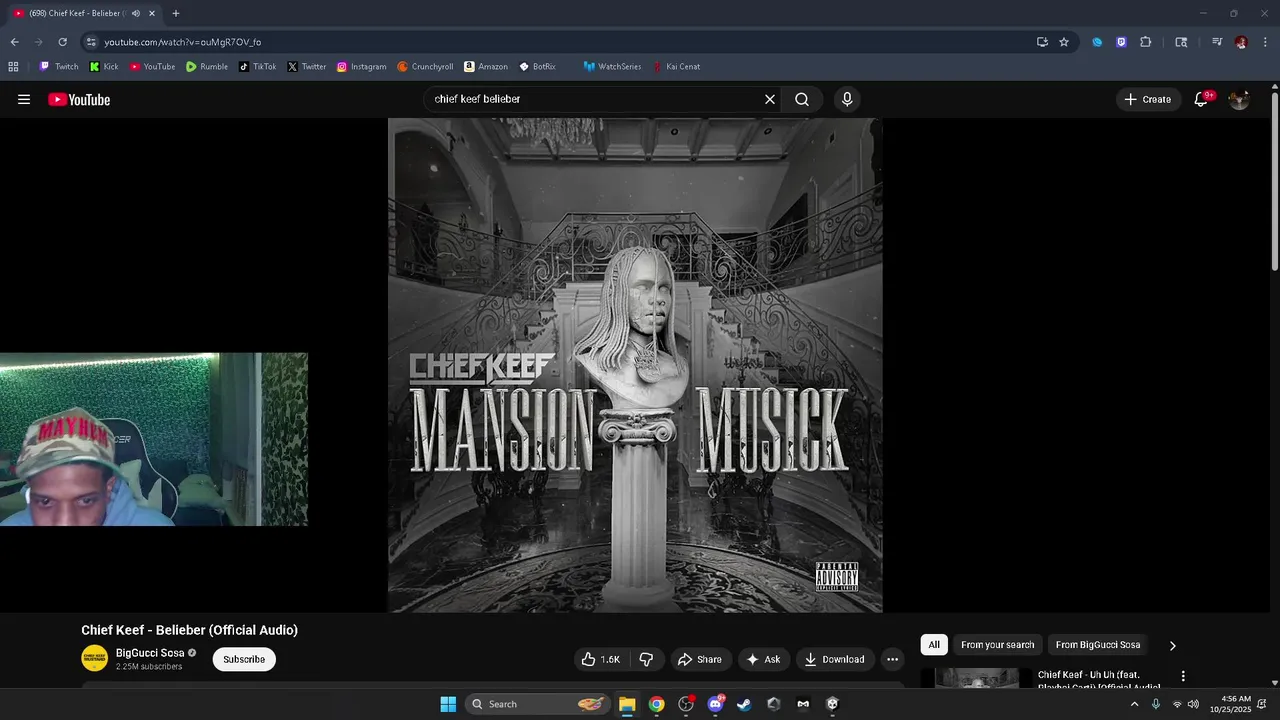Select the From your search chip
Viewport: 1280px width, 720px height.
998,645
